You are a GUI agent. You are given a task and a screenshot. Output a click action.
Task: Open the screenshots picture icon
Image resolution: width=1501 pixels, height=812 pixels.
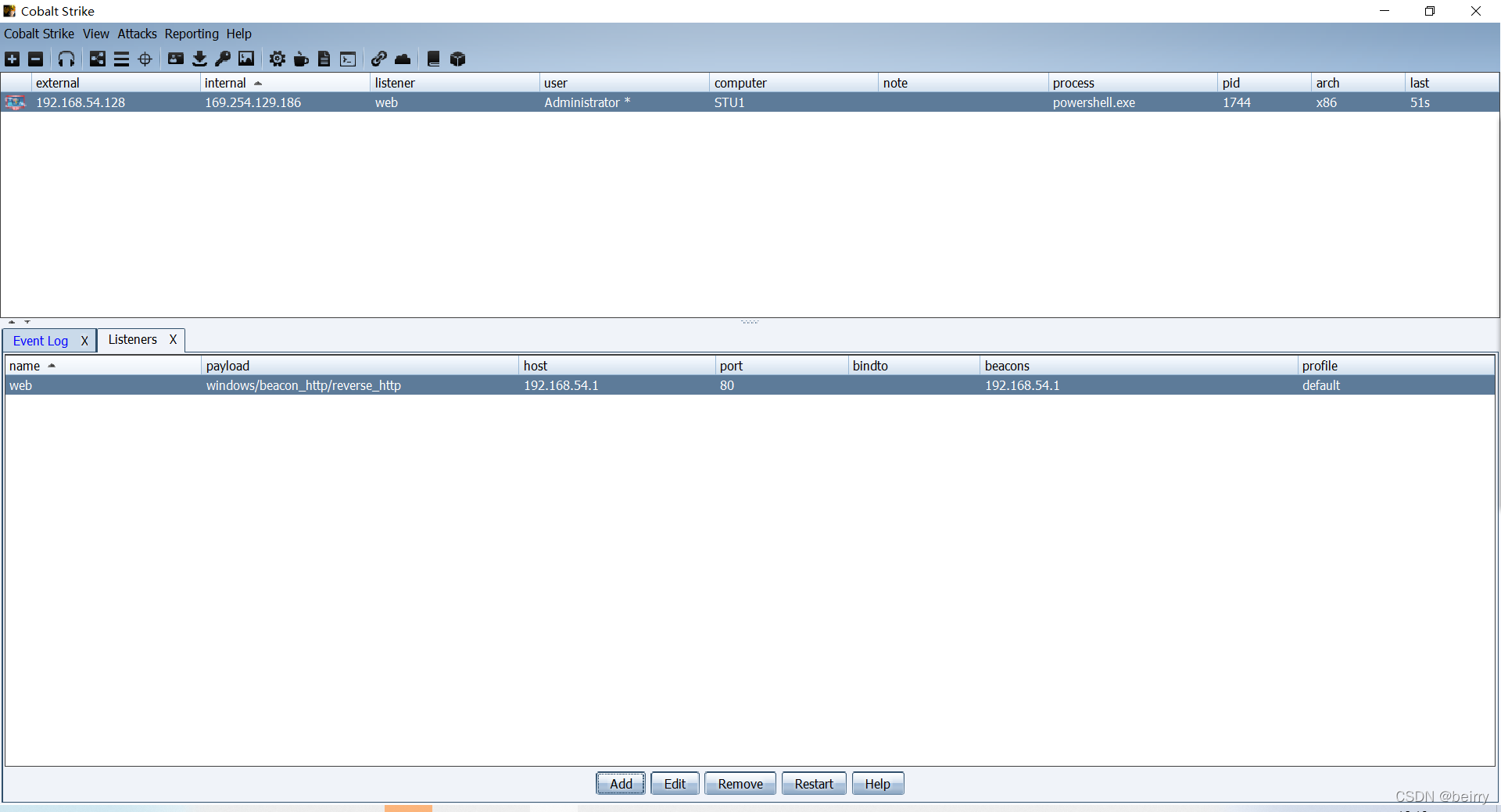point(246,59)
